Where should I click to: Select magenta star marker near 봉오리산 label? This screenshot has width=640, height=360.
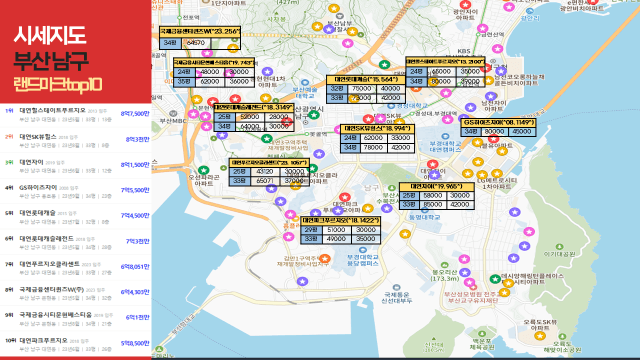click(464, 259)
